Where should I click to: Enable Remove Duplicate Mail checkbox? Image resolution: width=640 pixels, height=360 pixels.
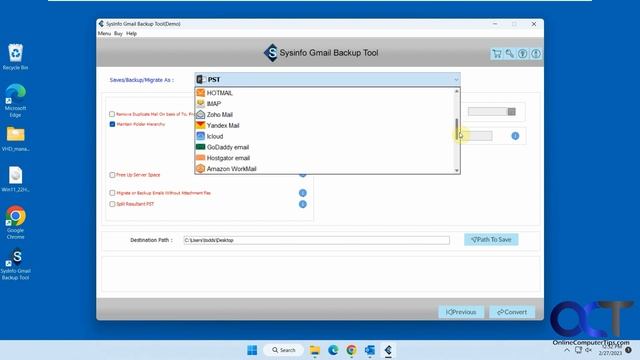pyautogui.click(x=112, y=114)
